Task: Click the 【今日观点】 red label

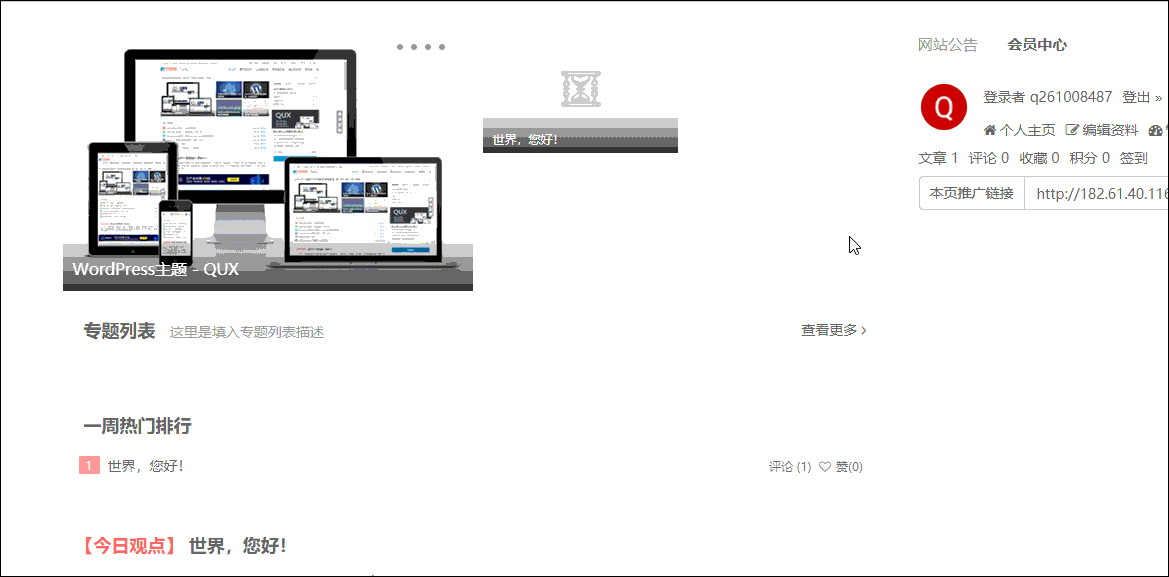Action: (130, 546)
